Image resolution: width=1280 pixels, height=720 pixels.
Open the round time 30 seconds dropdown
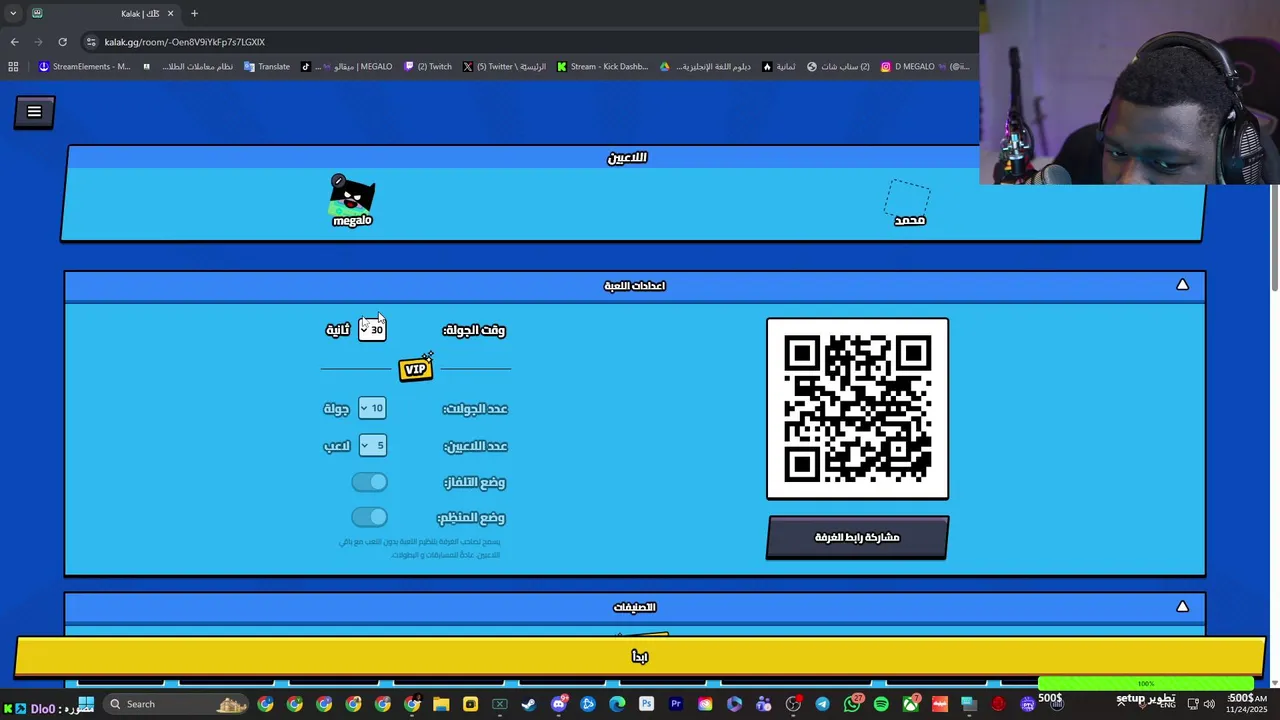(x=372, y=329)
